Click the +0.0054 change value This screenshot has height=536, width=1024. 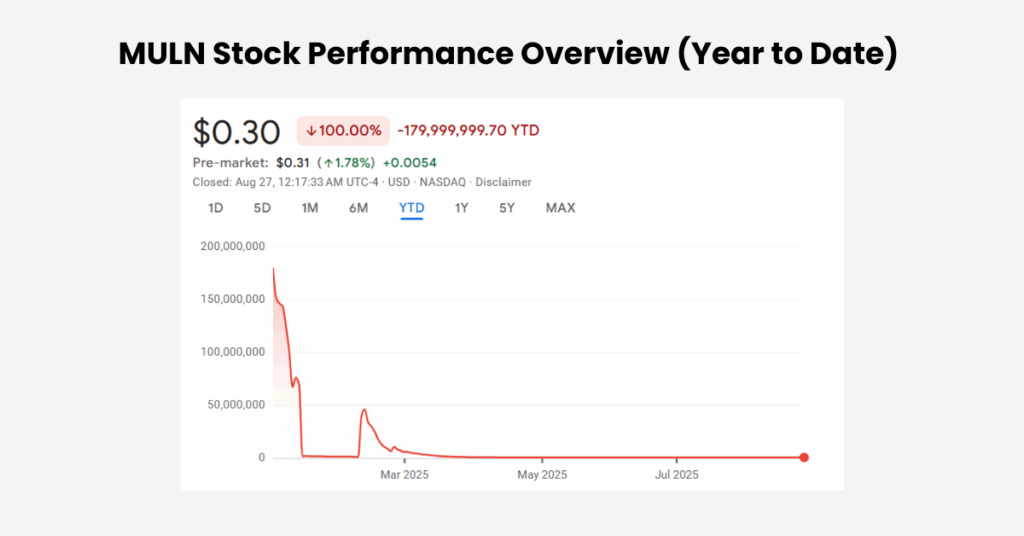(409, 163)
